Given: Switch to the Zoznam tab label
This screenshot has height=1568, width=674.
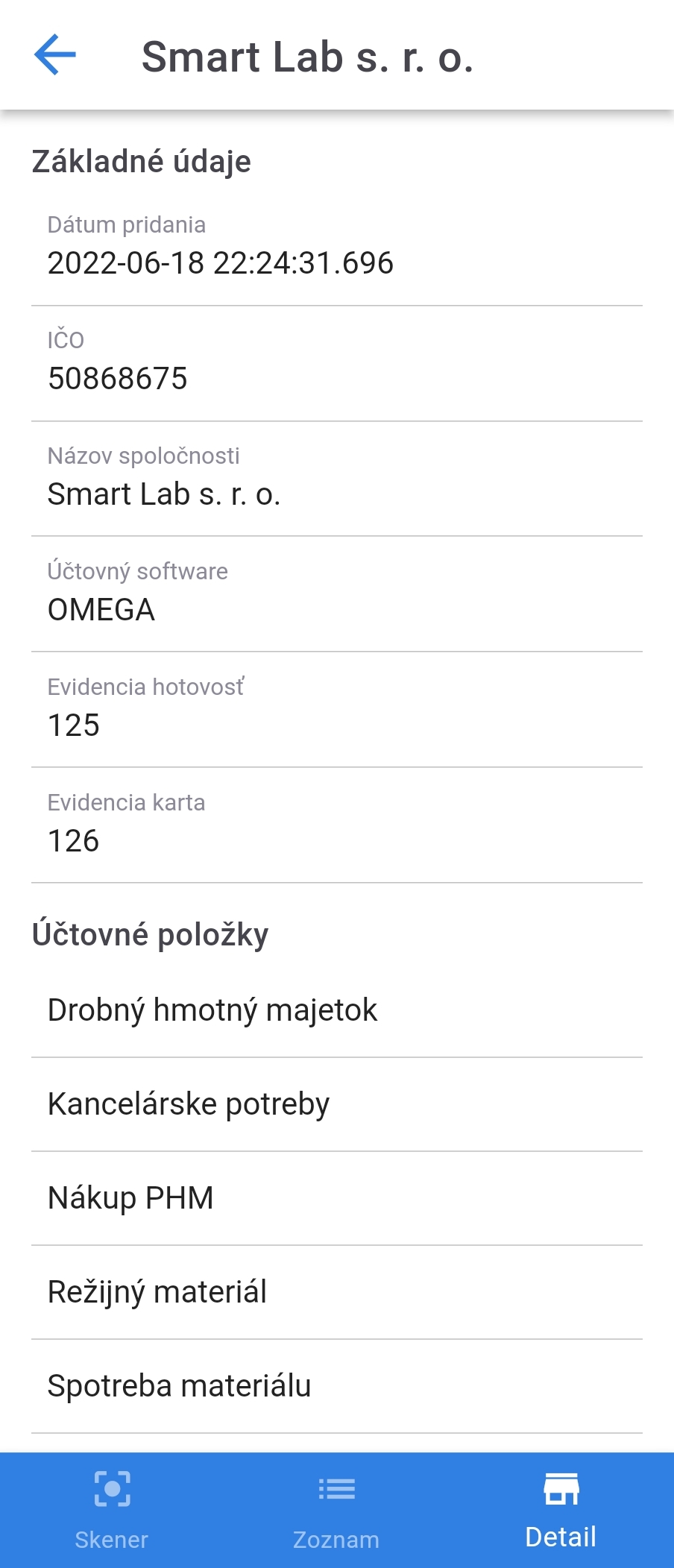Looking at the screenshot, I should click(x=336, y=1540).
